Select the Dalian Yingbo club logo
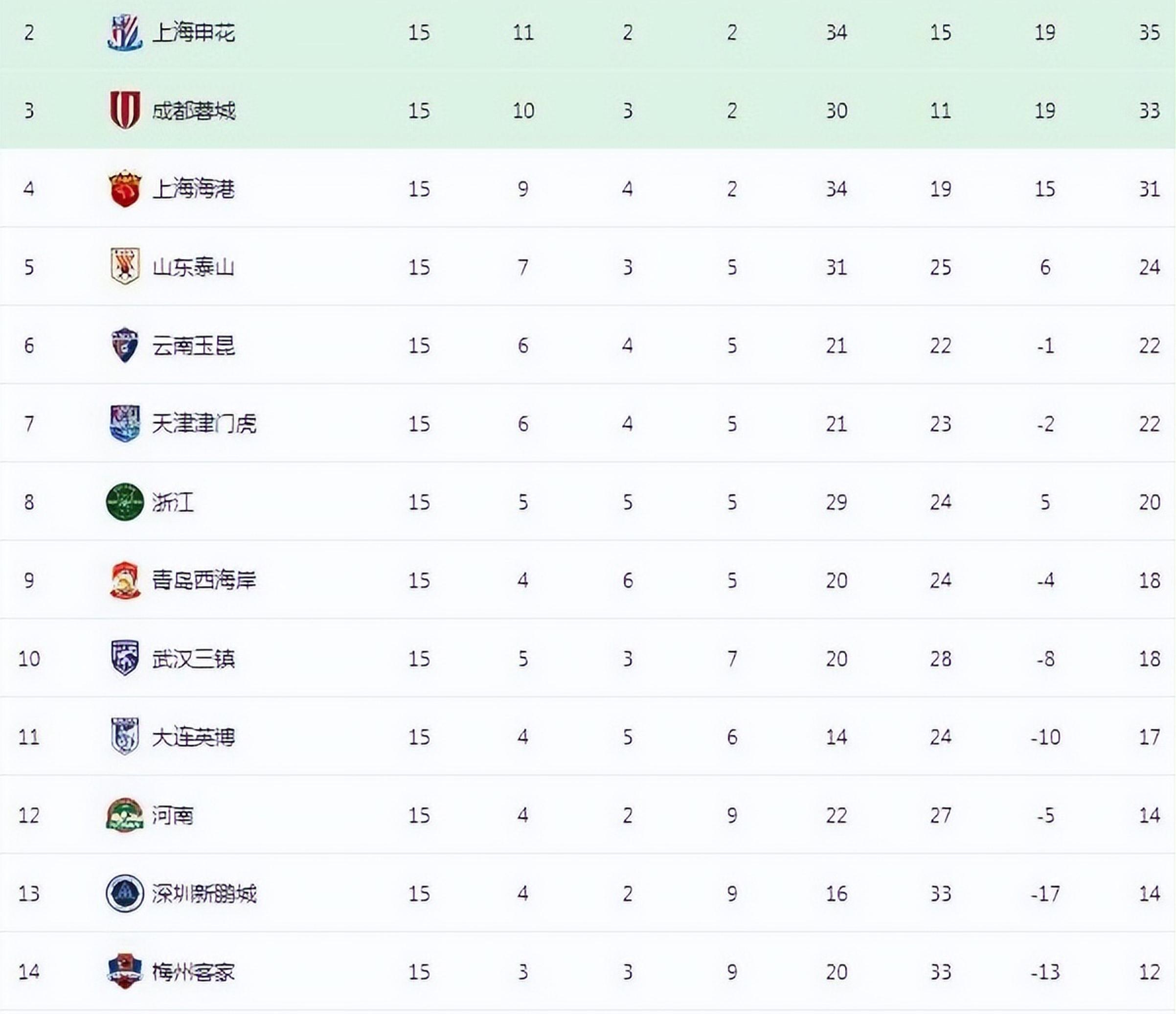This screenshot has width=1176, height=1014. (124, 737)
